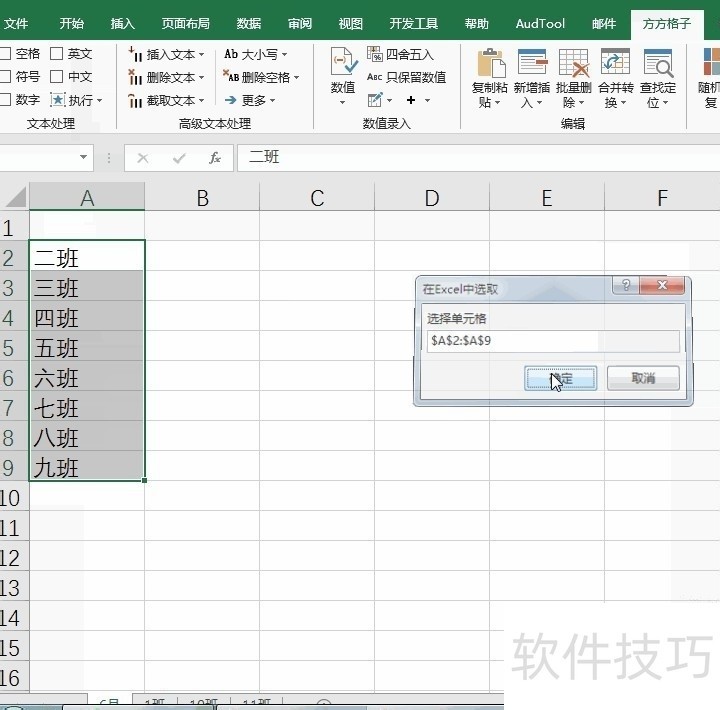Click the 更多 arrow icon

[x=231, y=100]
